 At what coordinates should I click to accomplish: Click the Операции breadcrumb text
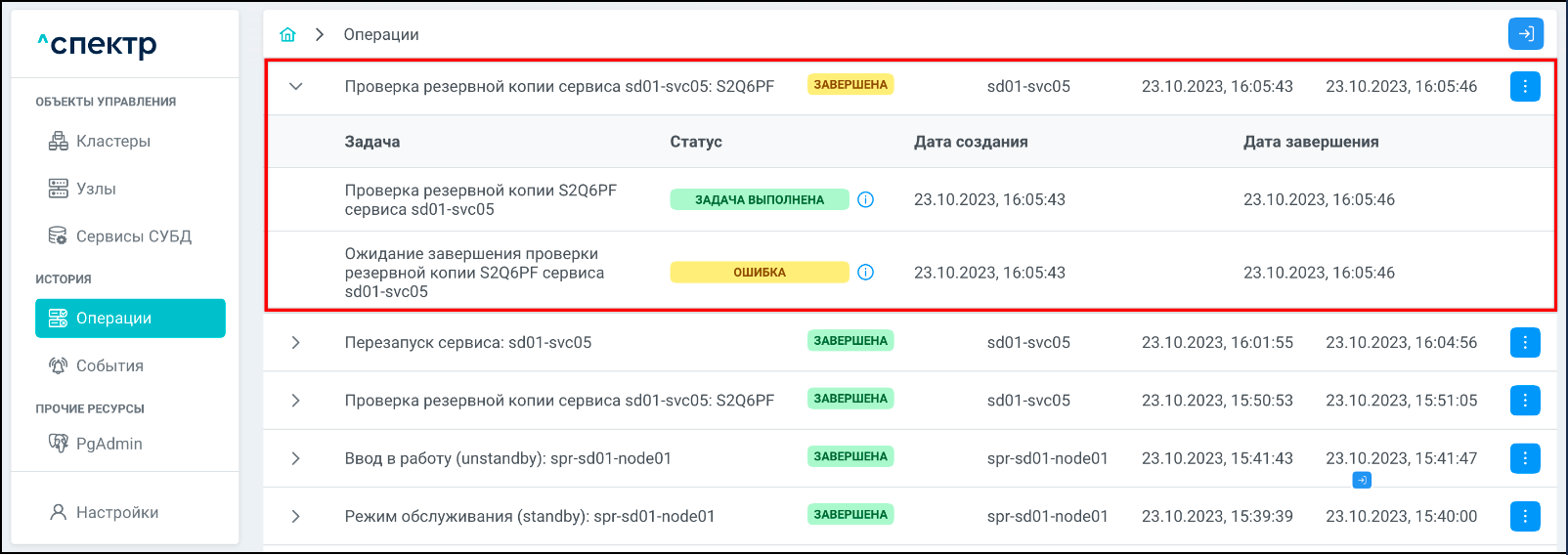pyautogui.click(x=381, y=35)
